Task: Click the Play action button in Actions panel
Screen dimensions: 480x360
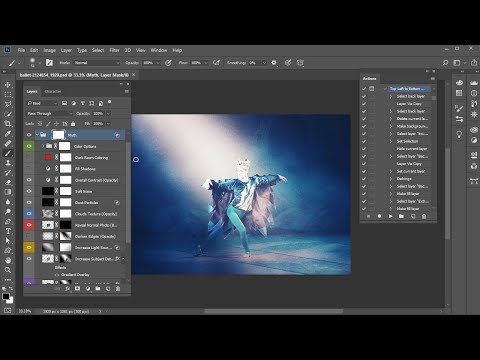Action: [390, 216]
